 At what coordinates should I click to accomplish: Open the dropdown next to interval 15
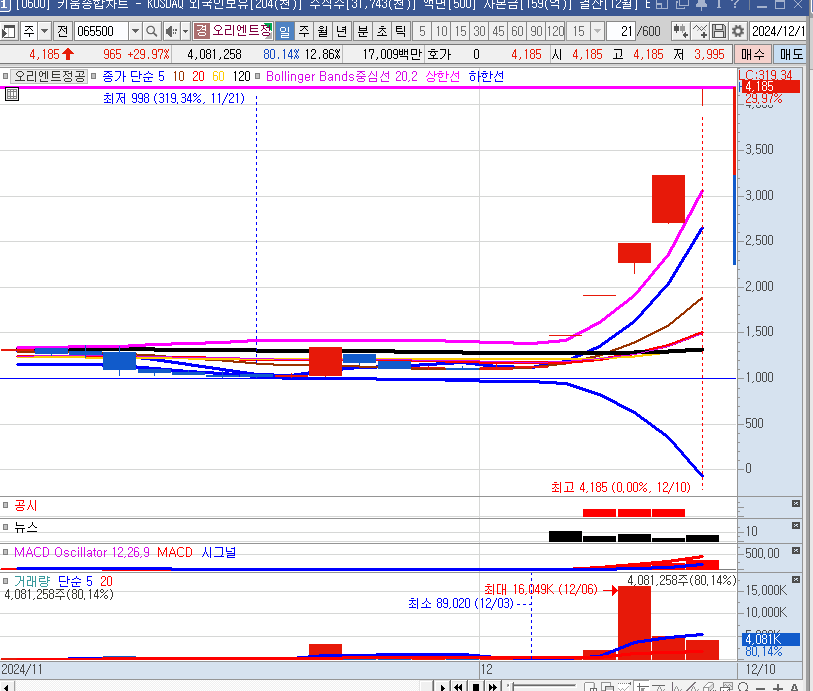[598, 31]
